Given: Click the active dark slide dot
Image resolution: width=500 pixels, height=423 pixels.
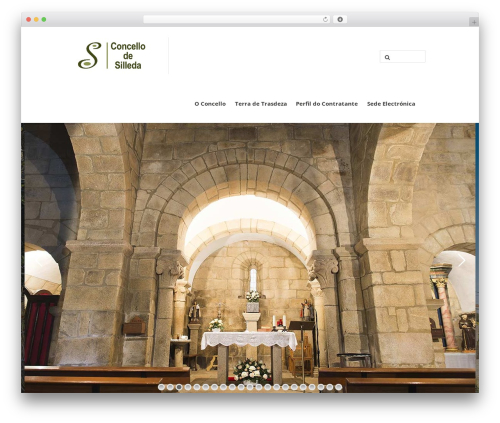Looking at the screenshot, I should click(179, 387).
